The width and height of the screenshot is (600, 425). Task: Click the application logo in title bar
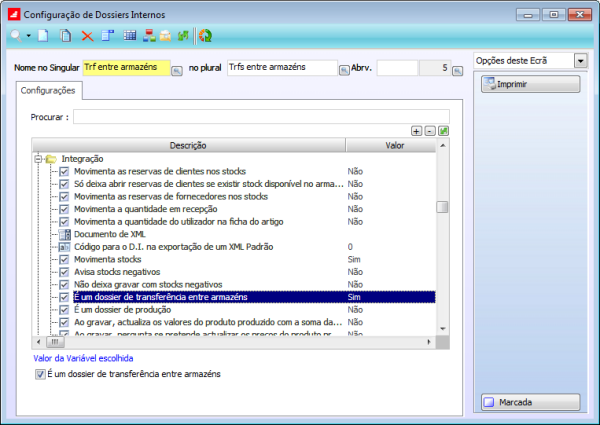point(14,15)
